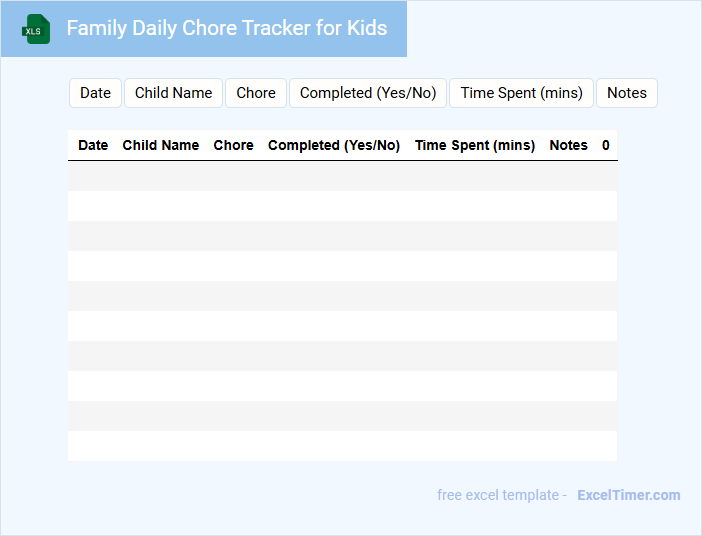Select the Chore table column header
The width and height of the screenshot is (702, 536).
coord(233,145)
